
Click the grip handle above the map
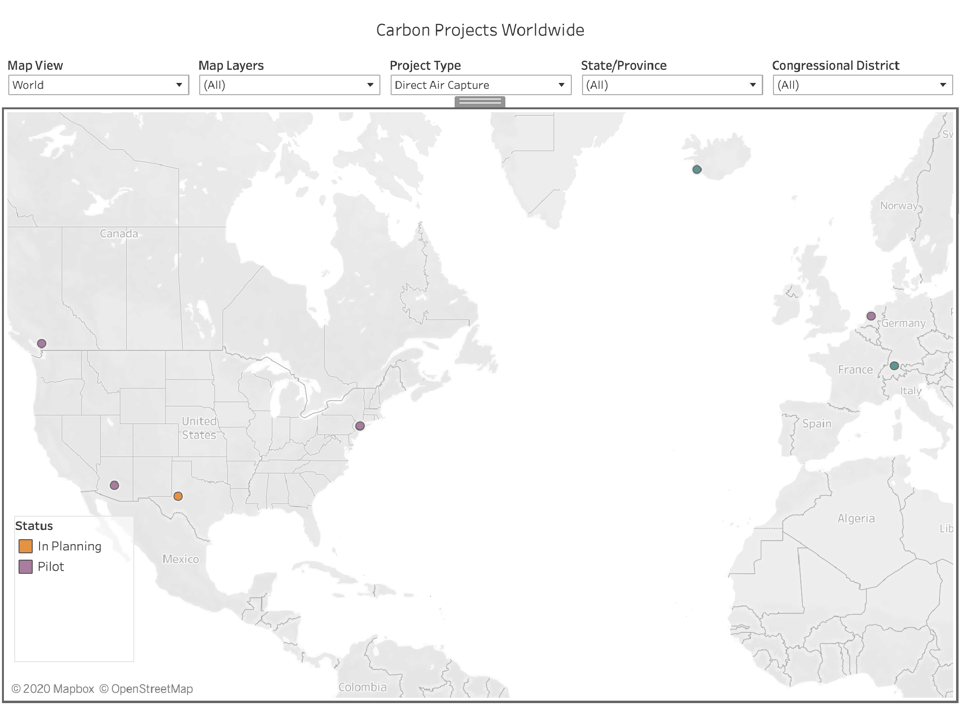click(x=480, y=102)
